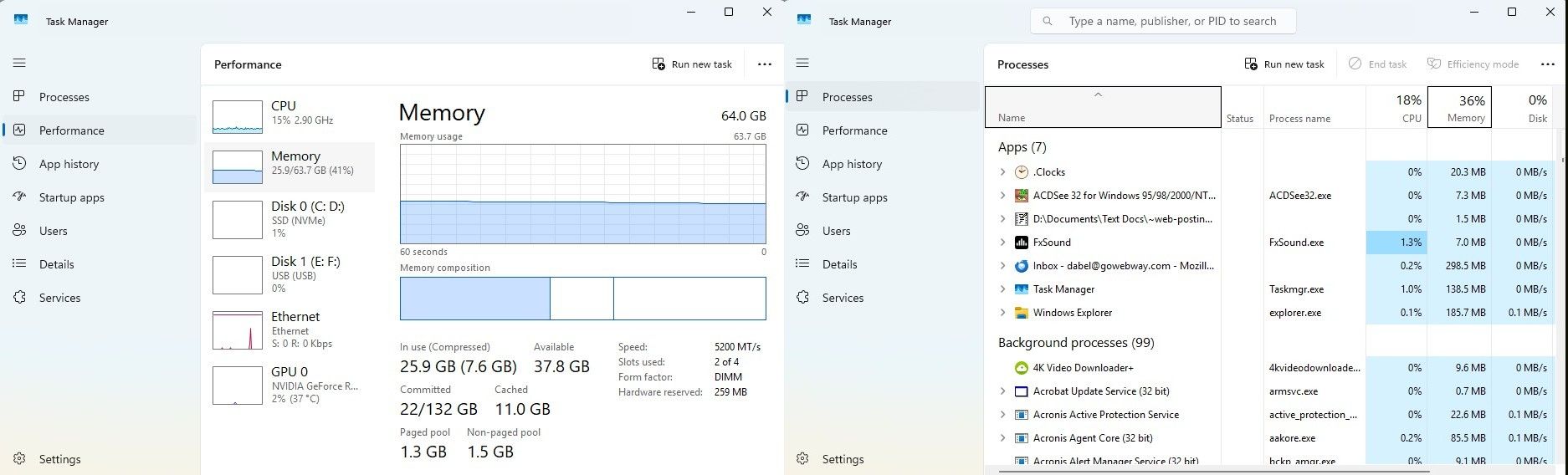Expand the .Clocks app entry
The width and height of the screenshot is (1568, 475).
click(x=1002, y=172)
